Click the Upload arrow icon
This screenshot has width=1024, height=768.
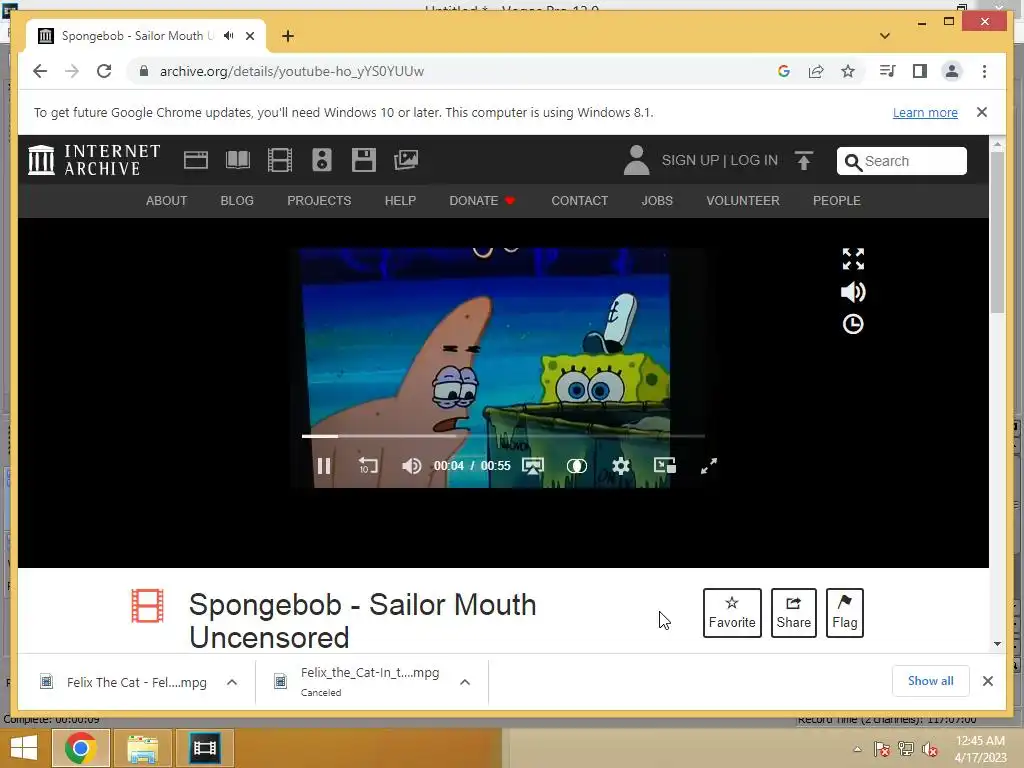point(804,161)
